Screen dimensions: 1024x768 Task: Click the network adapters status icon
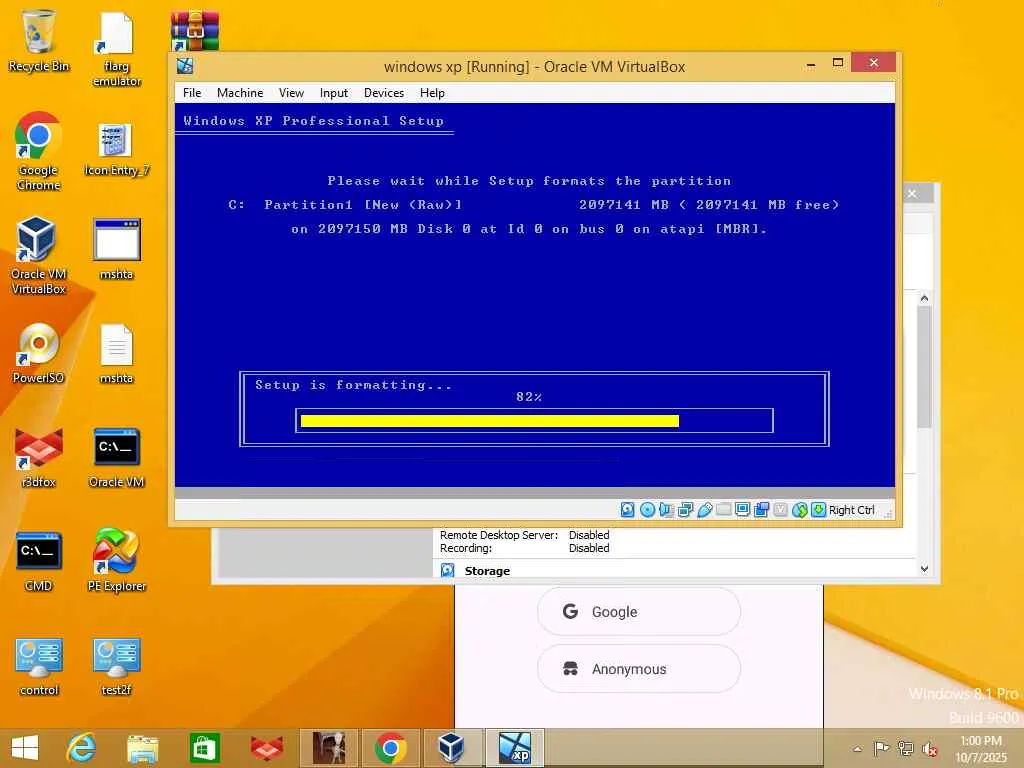tap(686, 510)
